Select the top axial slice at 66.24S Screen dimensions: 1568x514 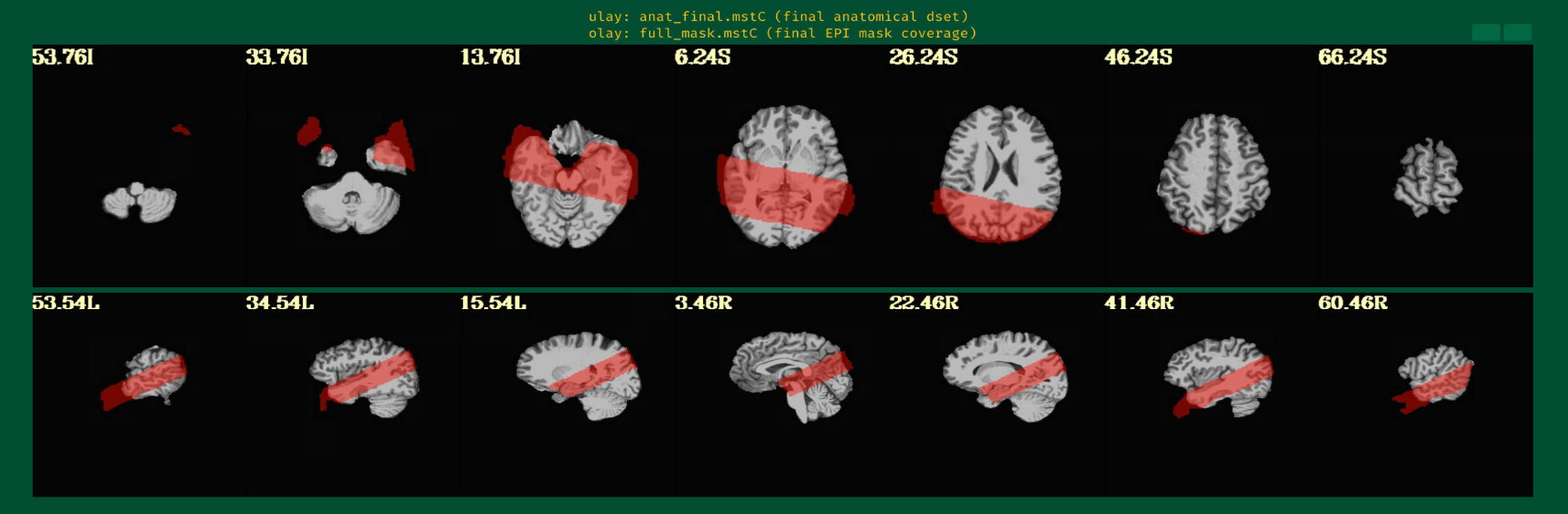pos(1428,177)
